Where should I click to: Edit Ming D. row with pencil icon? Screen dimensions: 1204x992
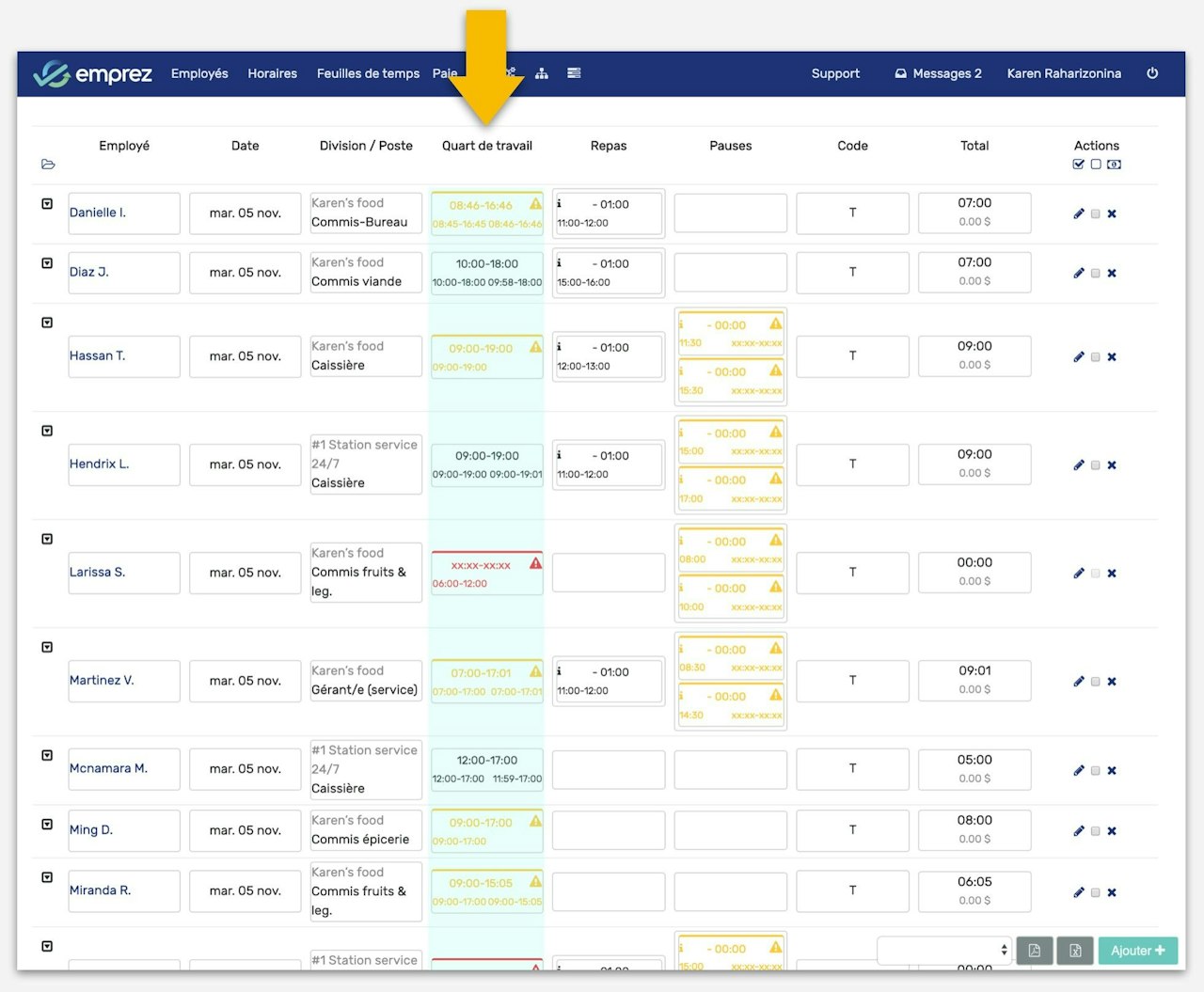pyautogui.click(x=1079, y=830)
